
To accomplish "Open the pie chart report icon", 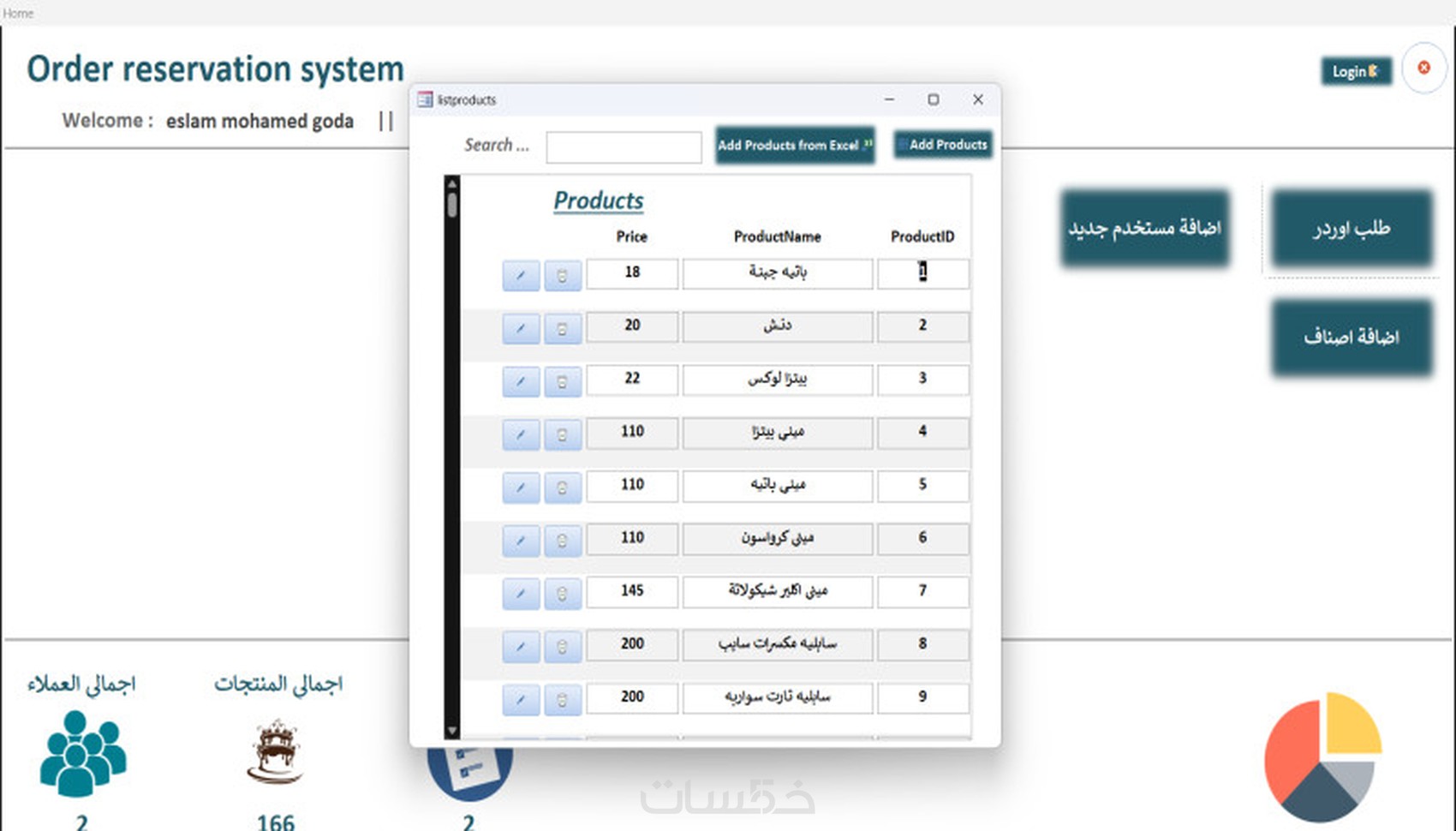I will (1323, 758).
